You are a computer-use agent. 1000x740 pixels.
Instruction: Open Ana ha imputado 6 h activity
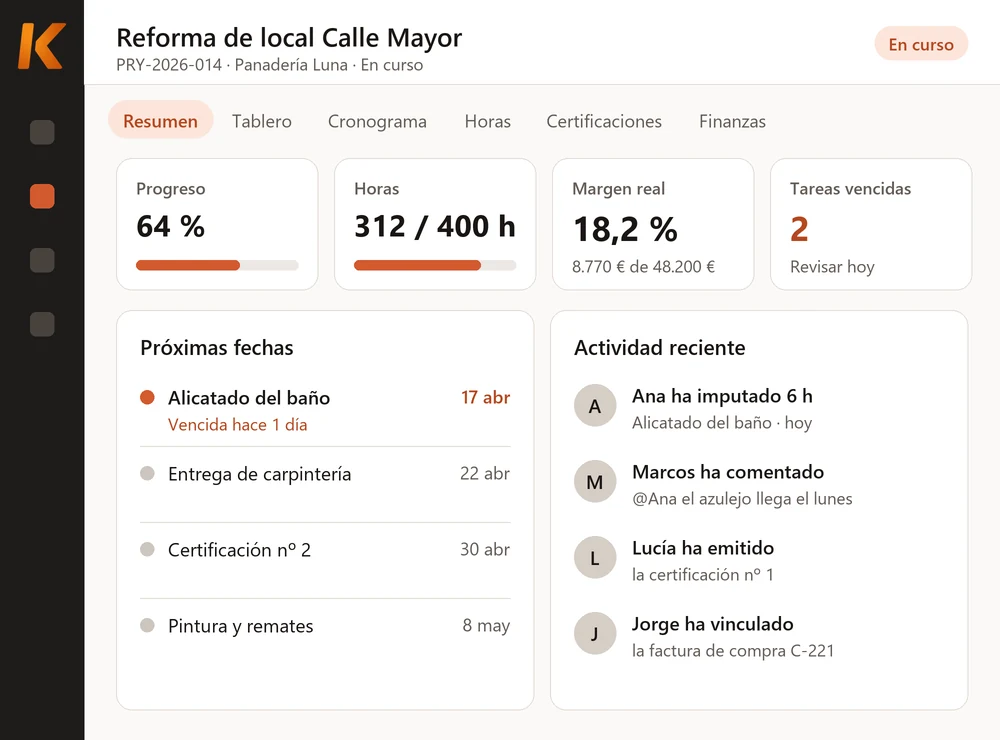722,396
